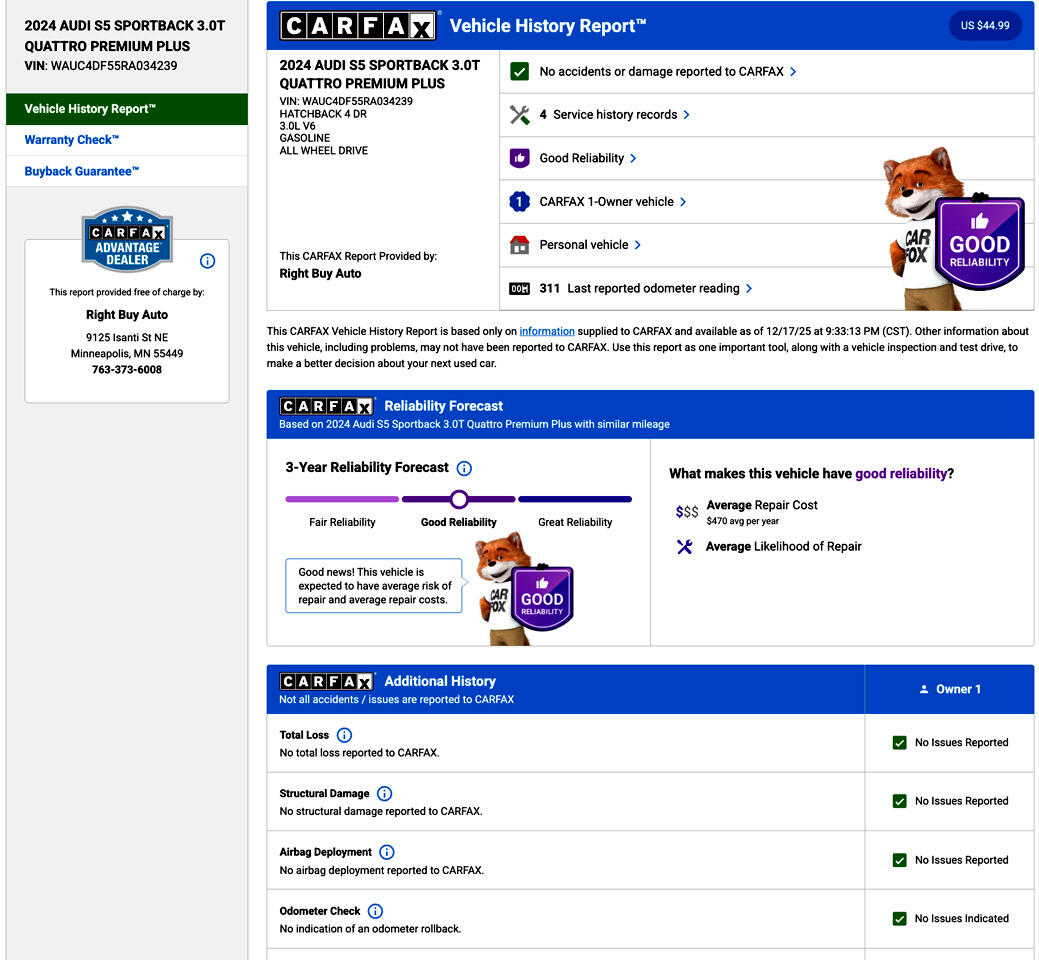Open the Structural Damage info icon
Screen dimensions: 1039x960
pyautogui.click(x=385, y=794)
